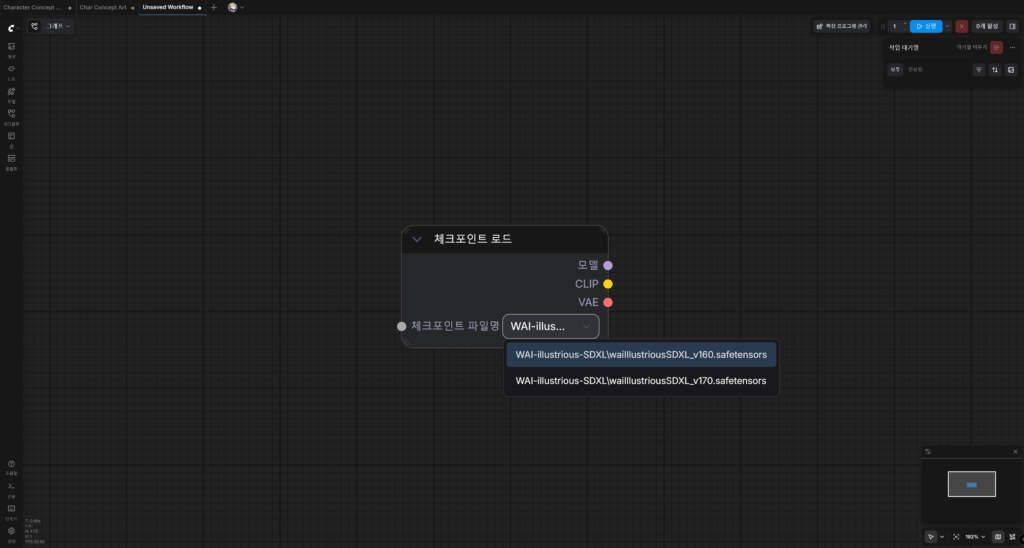Select waiIllustriousSDXL_v170.safetensors from list
The width and height of the screenshot is (1024, 548).
(641, 381)
